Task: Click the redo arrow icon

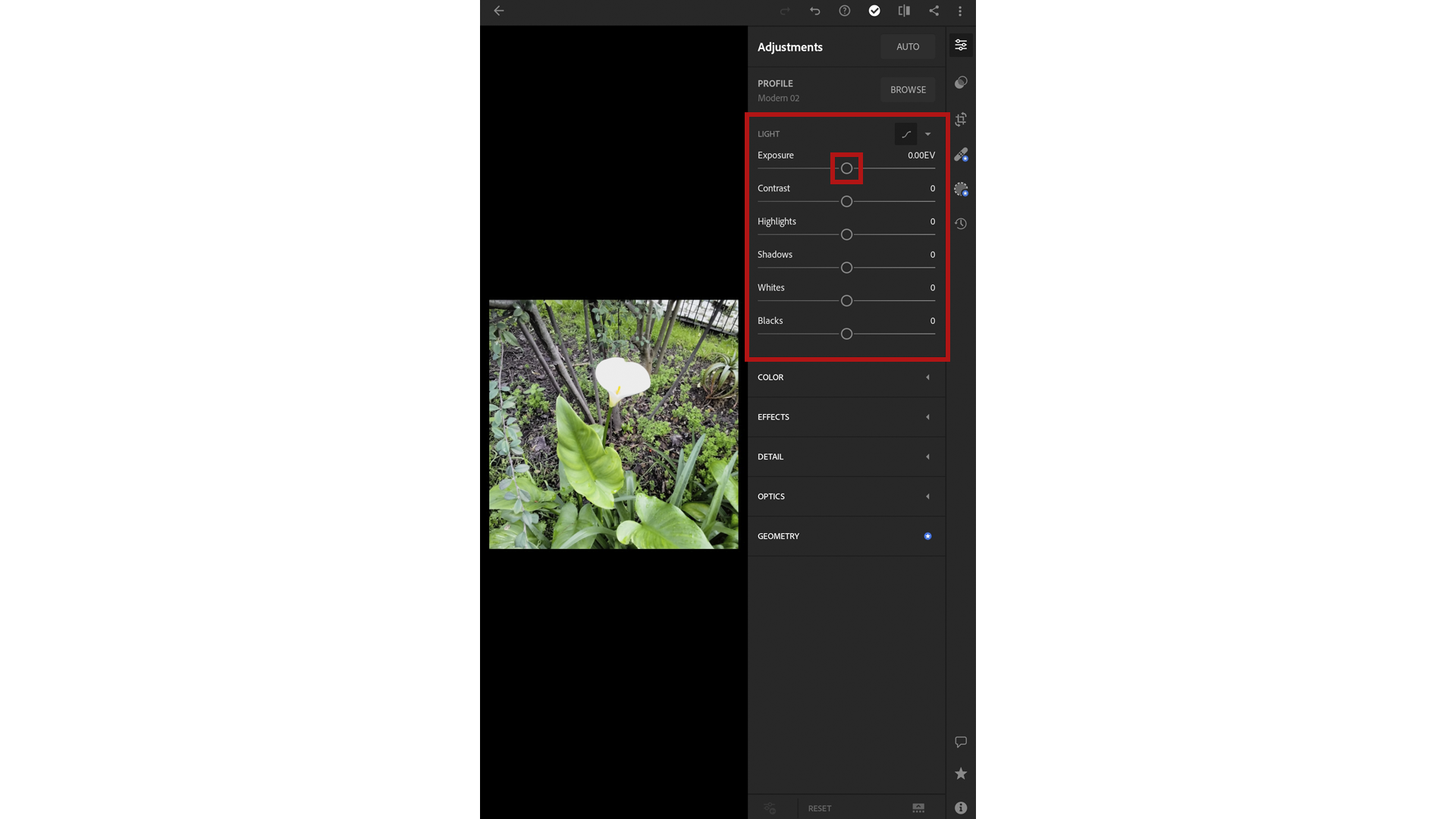Action: click(785, 11)
